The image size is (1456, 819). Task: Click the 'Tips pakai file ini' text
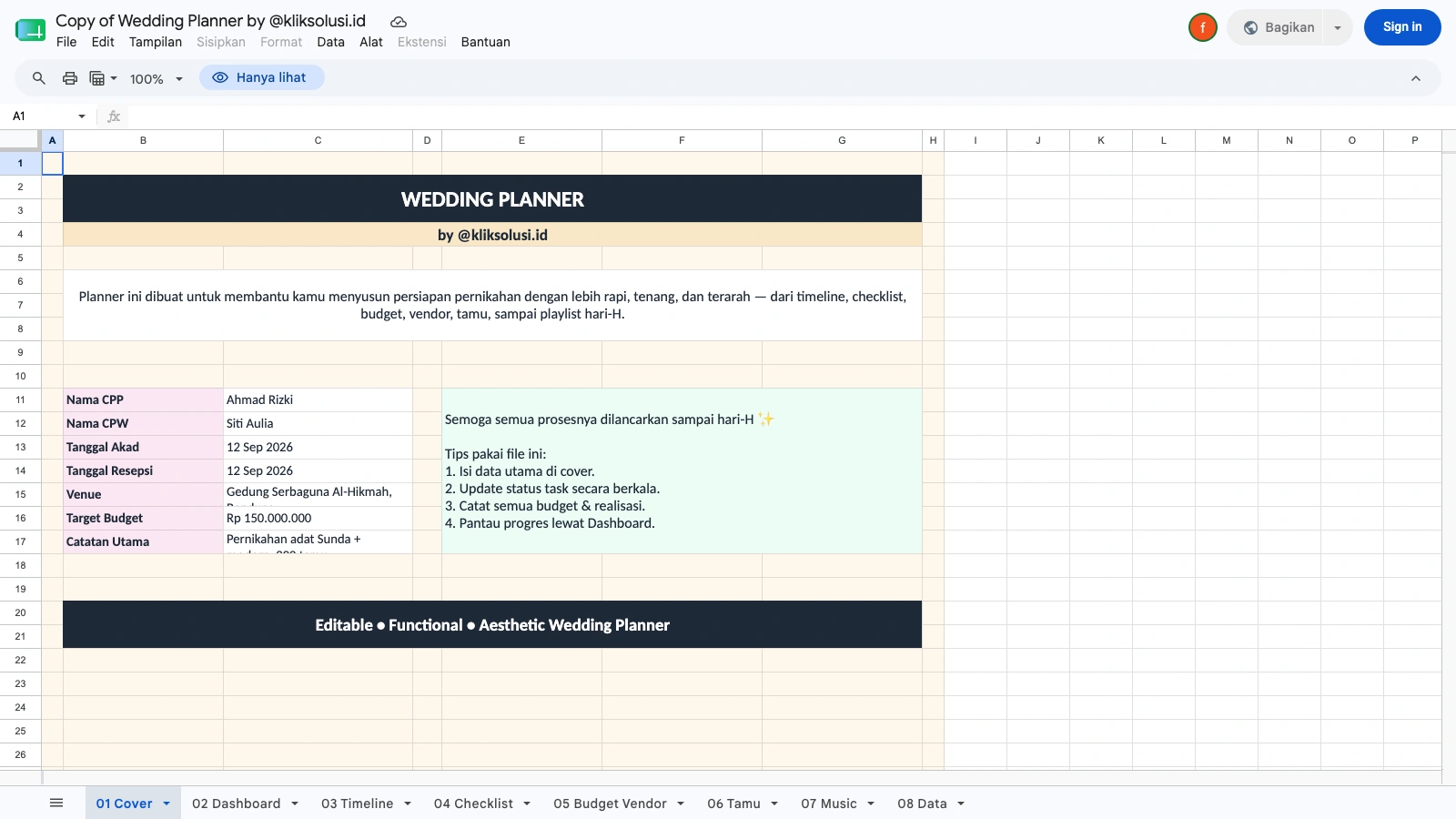tap(495, 454)
